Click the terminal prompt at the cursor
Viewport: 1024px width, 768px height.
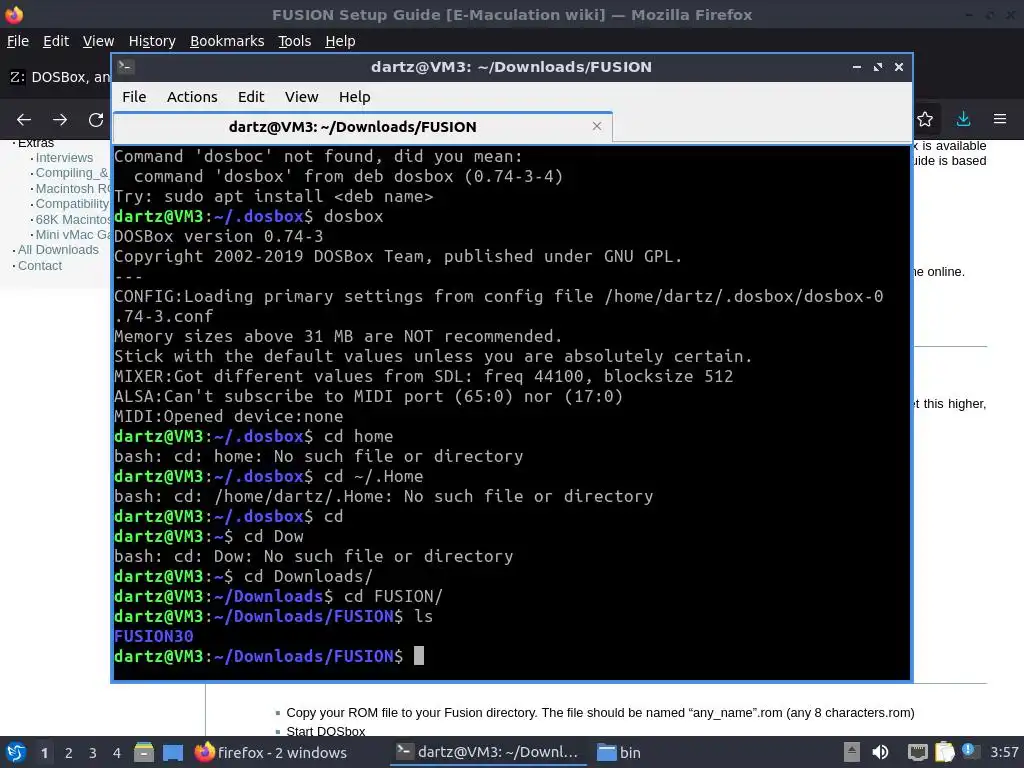point(419,656)
